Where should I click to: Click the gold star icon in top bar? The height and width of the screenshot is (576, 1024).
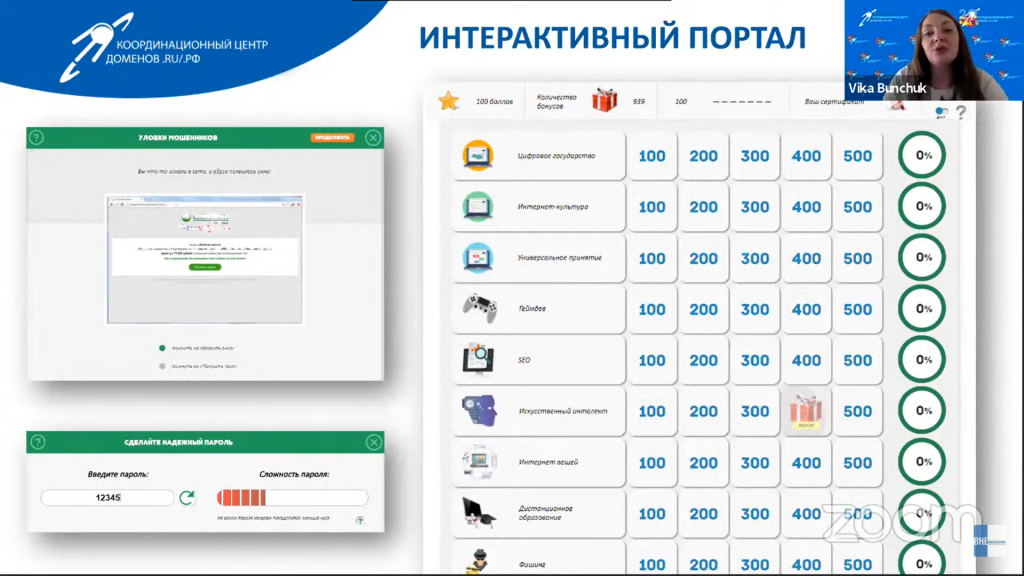[449, 101]
